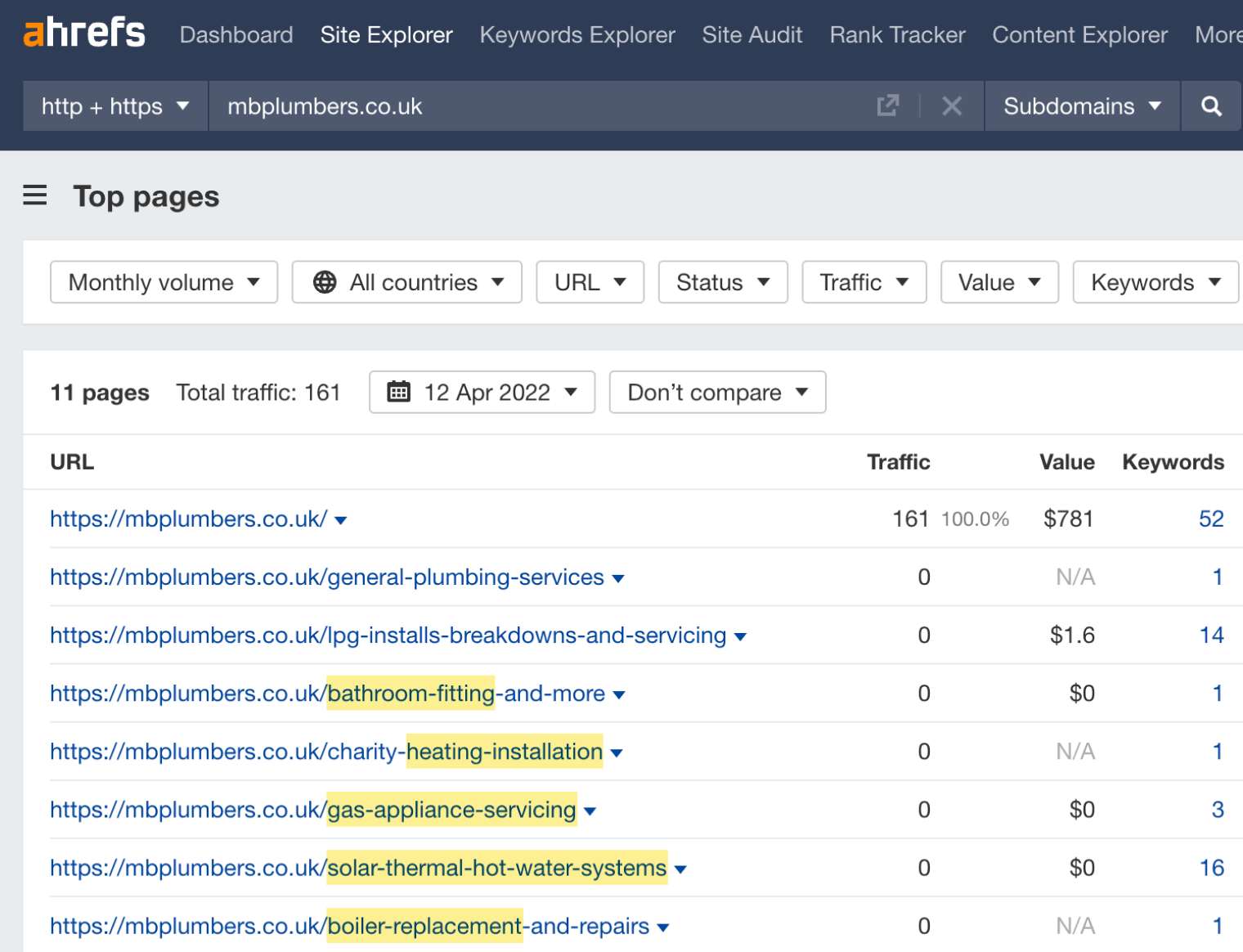Screen dimensions: 1243x952
Task: Open the boiler-replacement-and-repairs URL
Action: pos(347,926)
